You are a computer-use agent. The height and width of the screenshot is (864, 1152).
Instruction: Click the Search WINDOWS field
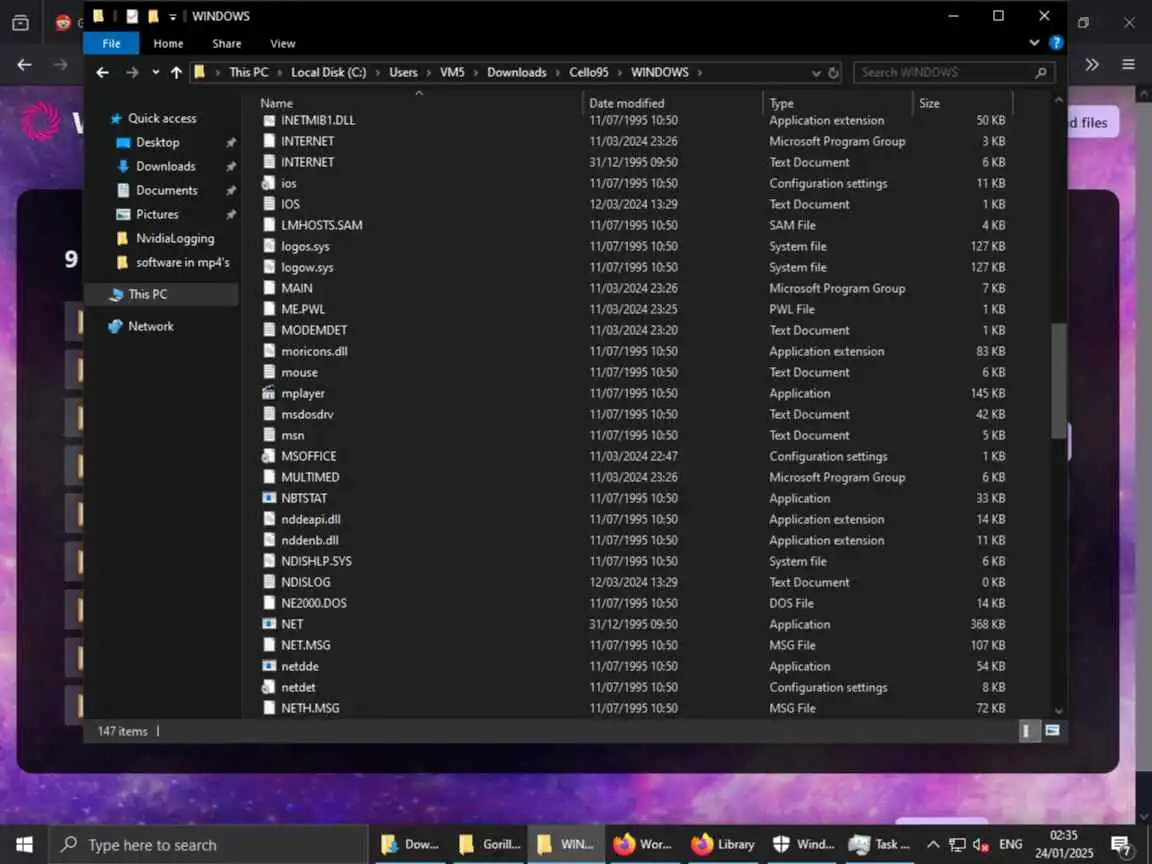[954, 72]
